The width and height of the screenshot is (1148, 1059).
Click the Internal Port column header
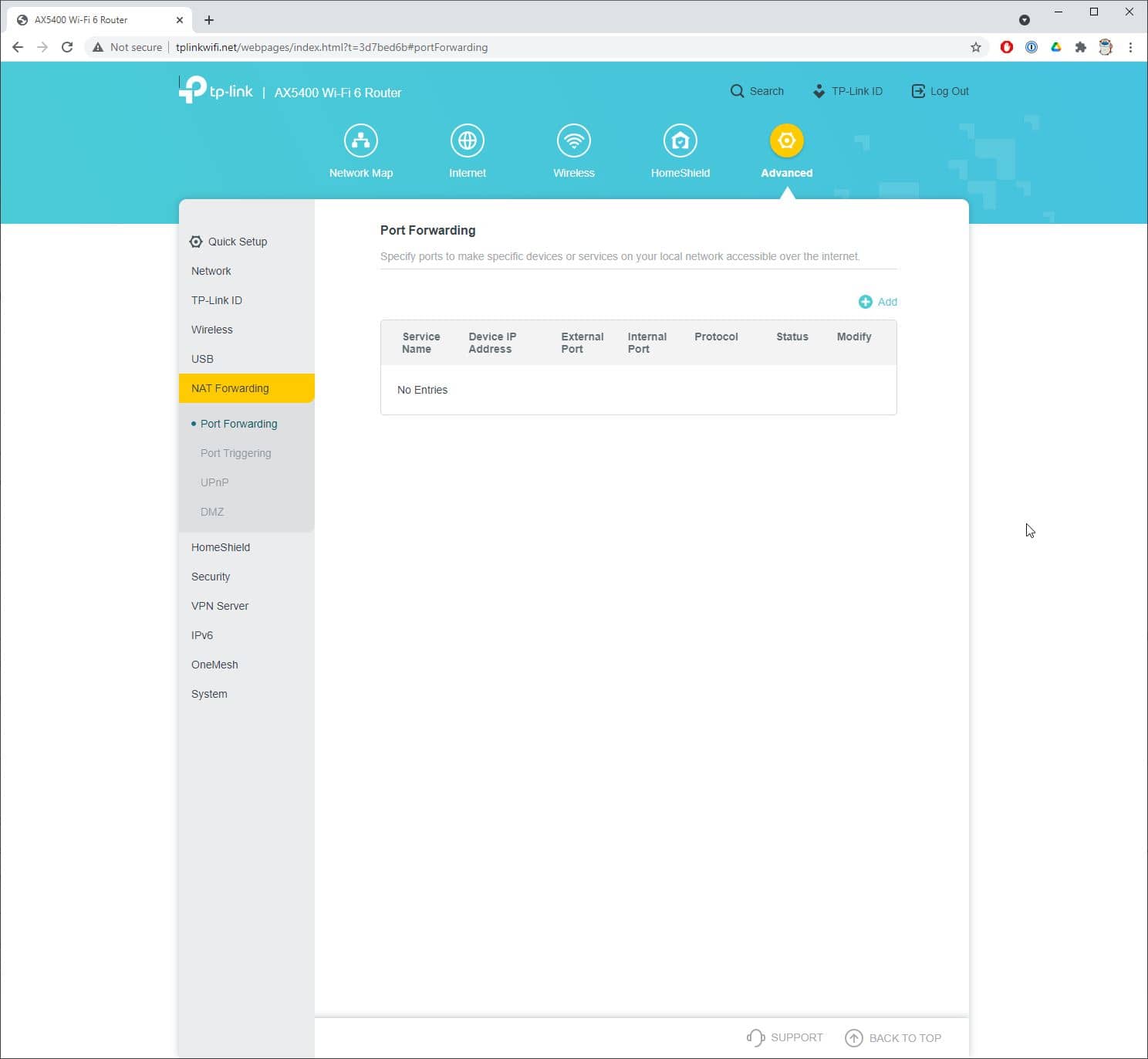point(647,343)
